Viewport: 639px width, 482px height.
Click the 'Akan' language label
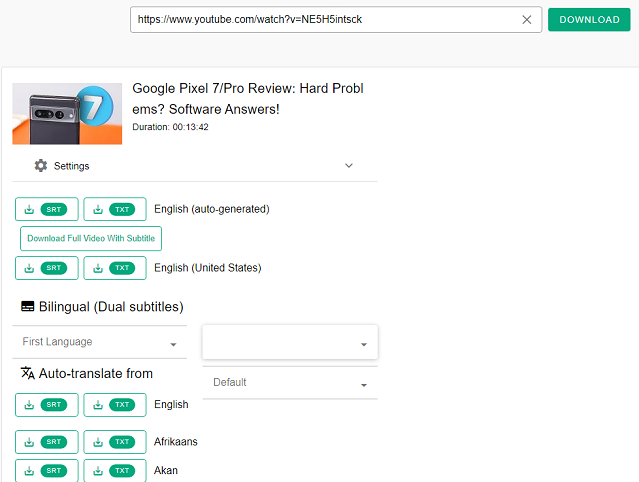(166, 471)
